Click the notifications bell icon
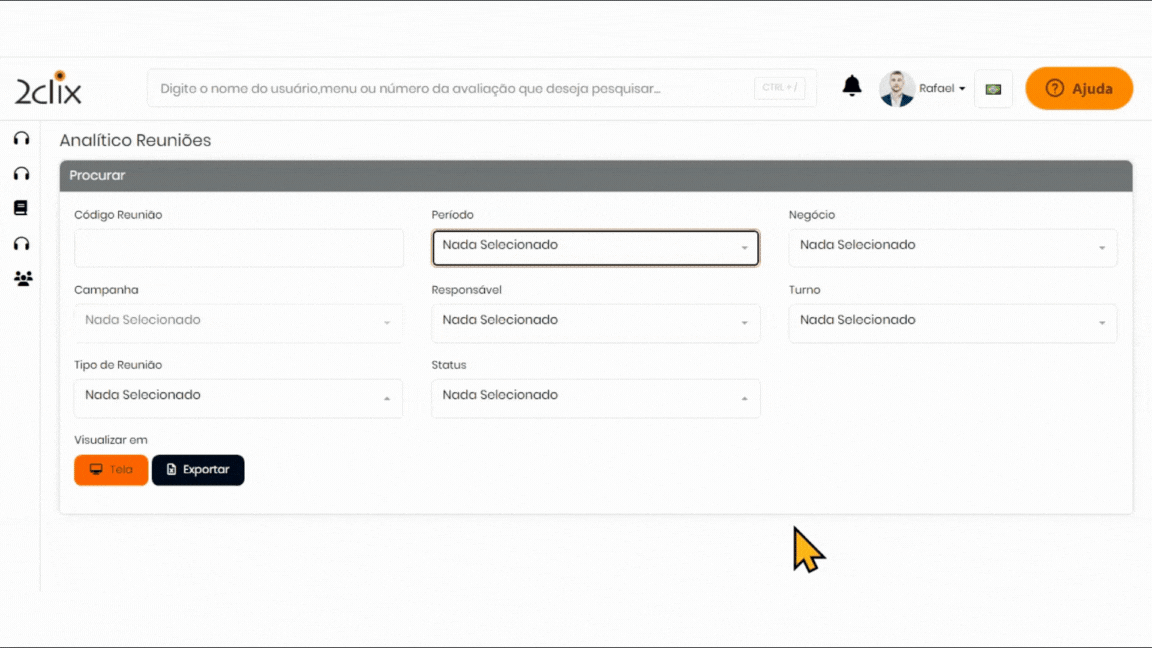 pos(852,87)
